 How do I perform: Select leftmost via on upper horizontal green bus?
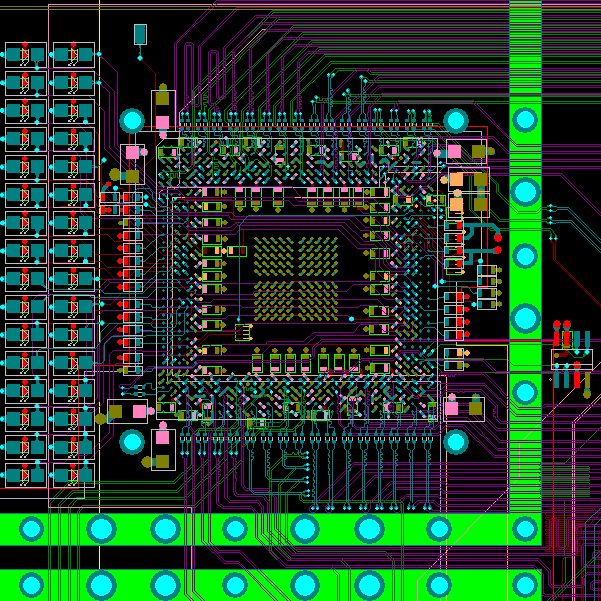click(x=32, y=528)
